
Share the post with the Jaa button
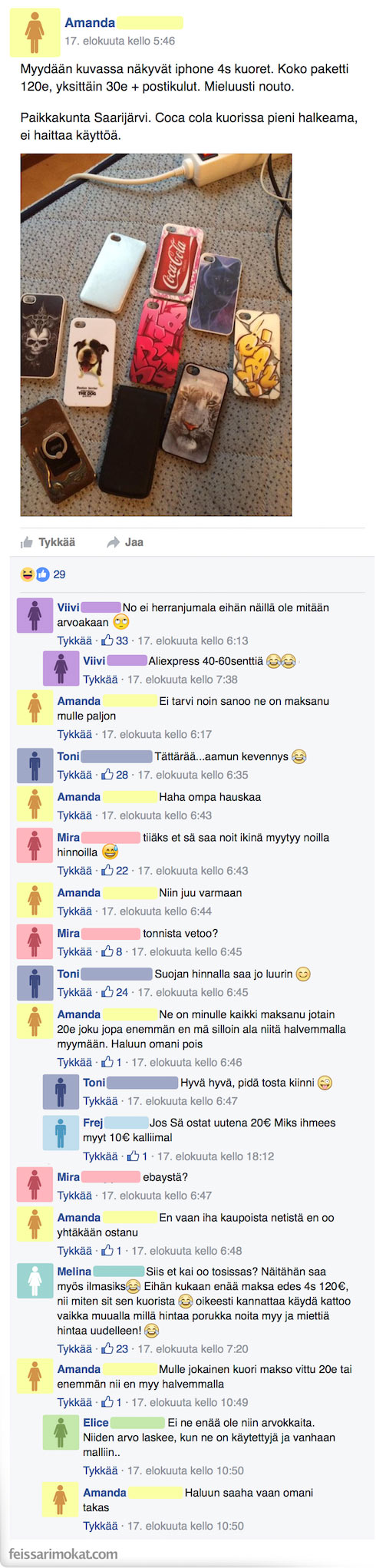tap(125, 542)
